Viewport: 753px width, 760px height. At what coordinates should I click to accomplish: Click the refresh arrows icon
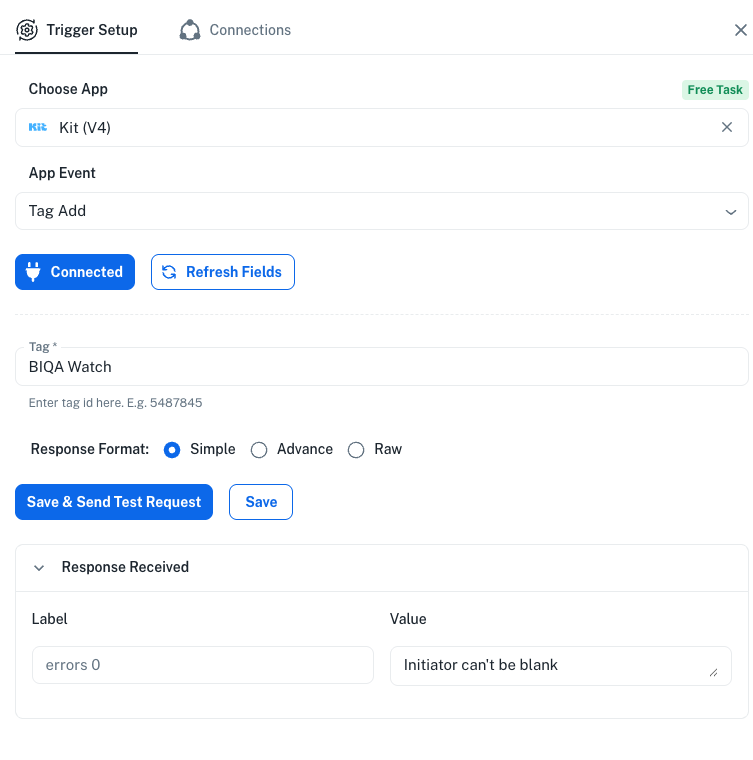click(x=169, y=272)
